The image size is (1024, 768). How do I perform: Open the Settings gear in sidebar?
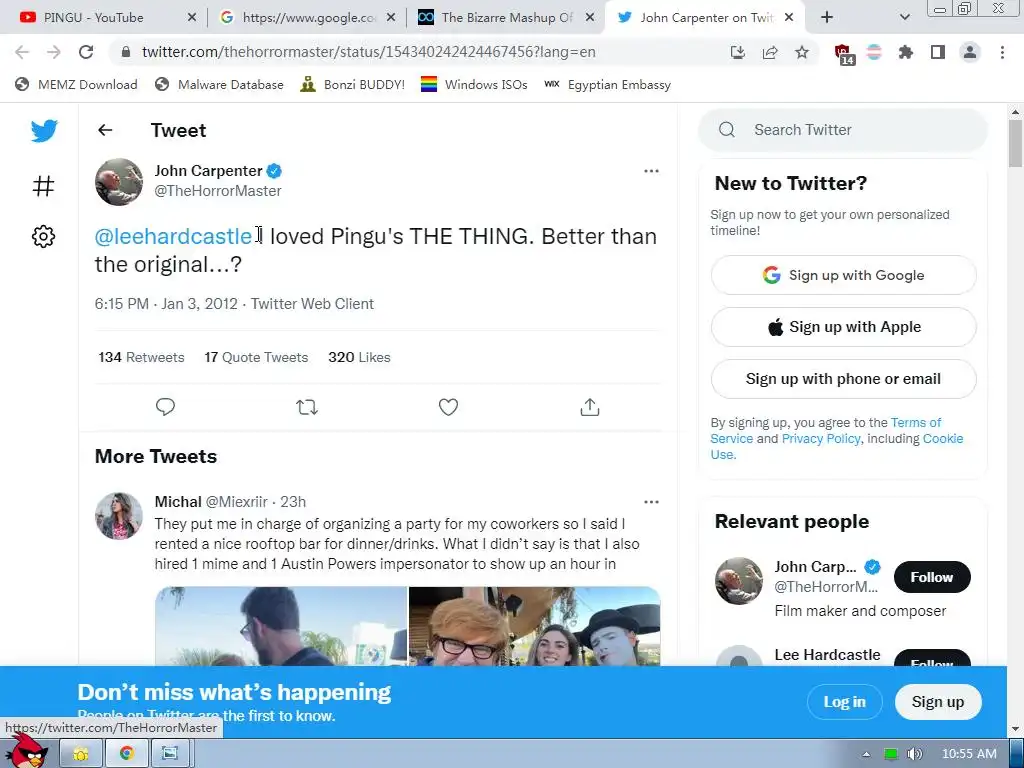coord(43,236)
